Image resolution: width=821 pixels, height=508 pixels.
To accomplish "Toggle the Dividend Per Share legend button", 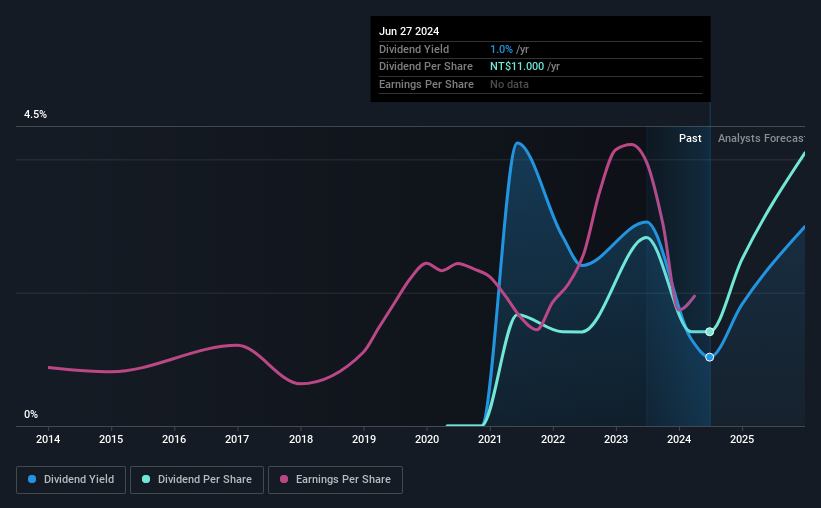I will click(197, 480).
